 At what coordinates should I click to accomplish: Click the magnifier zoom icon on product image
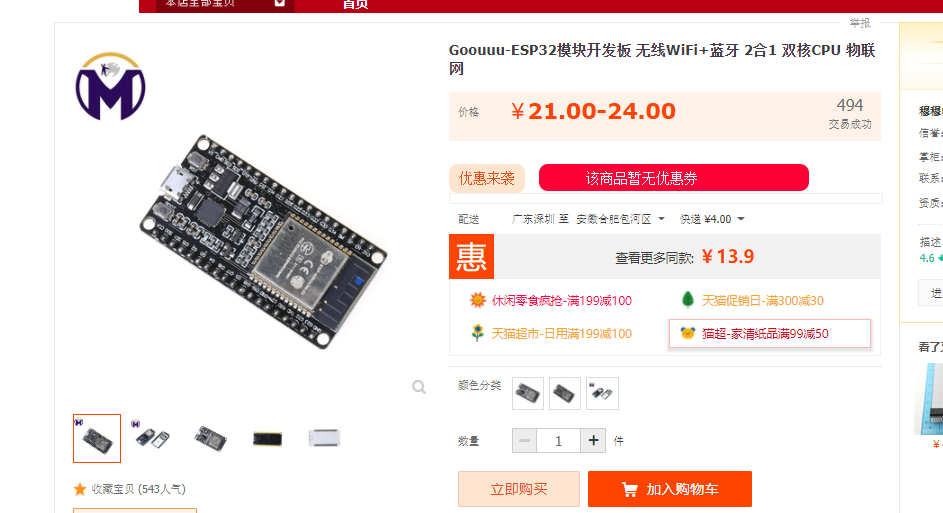pyautogui.click(x=419, y=387)
